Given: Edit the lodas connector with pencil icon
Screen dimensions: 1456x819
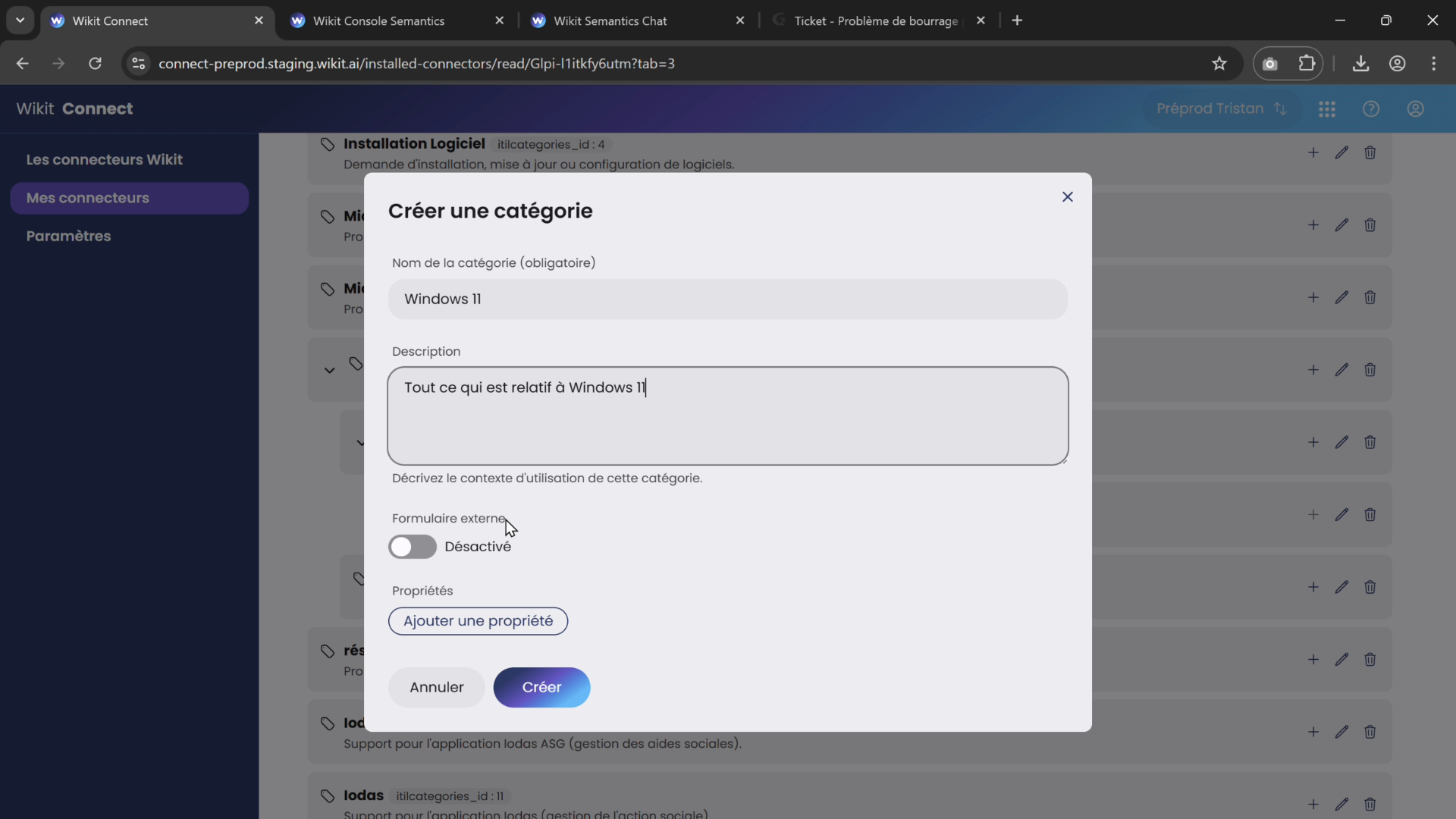Looking at the screenshot, I should tap(1341, 805).
